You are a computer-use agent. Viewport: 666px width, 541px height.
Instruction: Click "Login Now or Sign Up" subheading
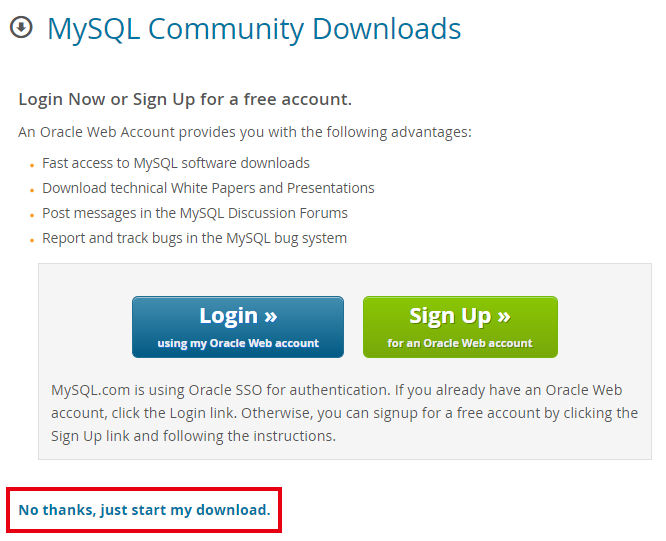[185, 99]
